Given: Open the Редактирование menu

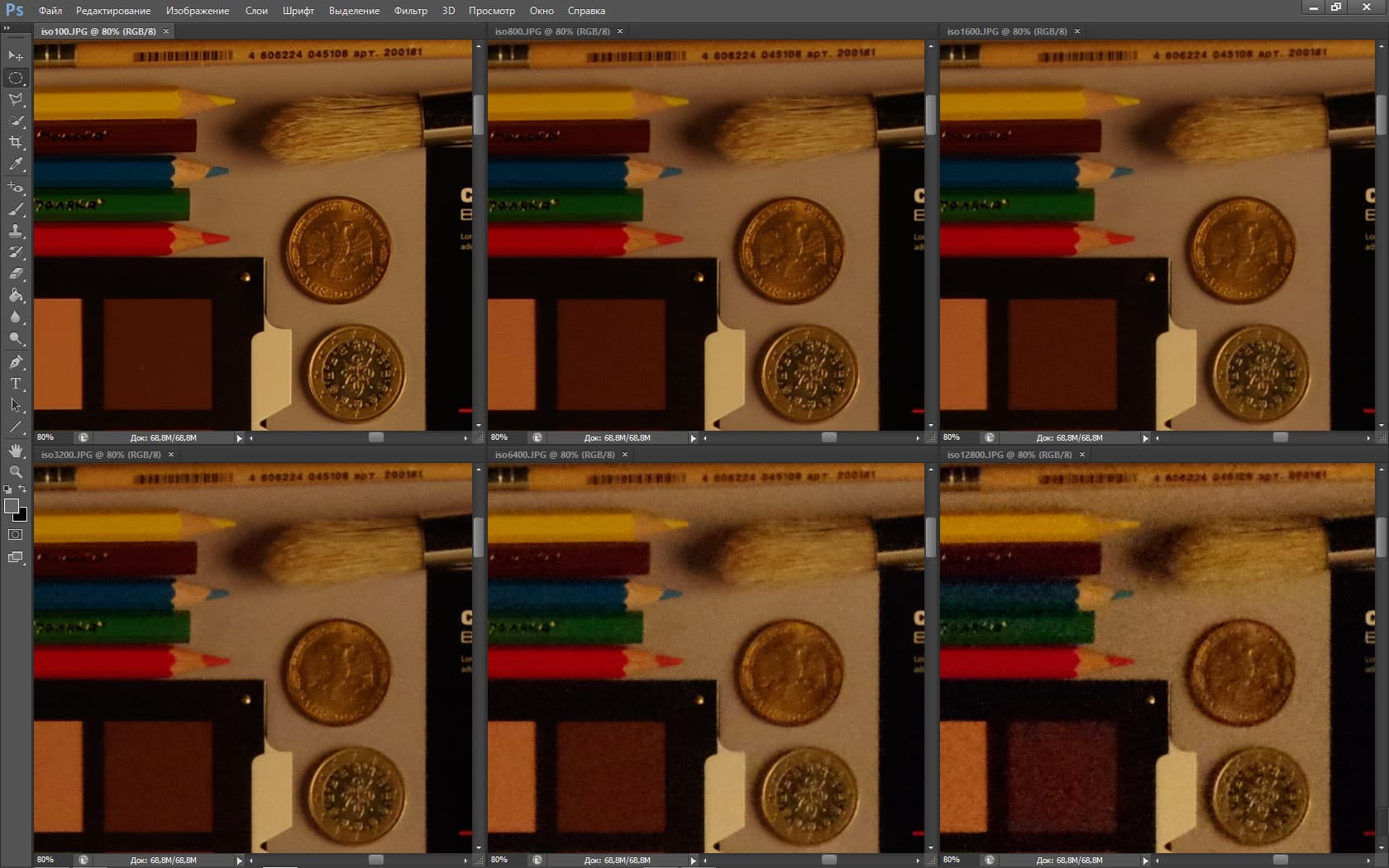Looking at the screenshot, I should point(113,11).
